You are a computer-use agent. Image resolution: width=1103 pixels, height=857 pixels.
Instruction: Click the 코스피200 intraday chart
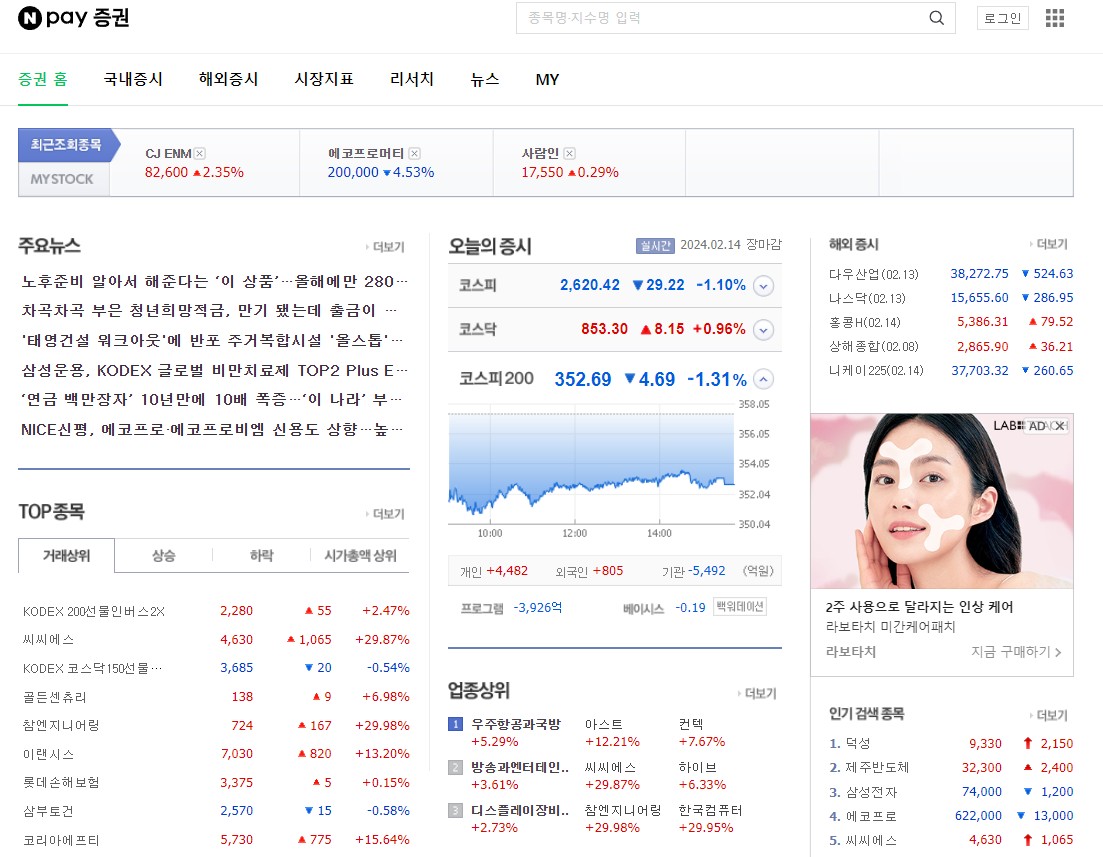tap(592, 464)
